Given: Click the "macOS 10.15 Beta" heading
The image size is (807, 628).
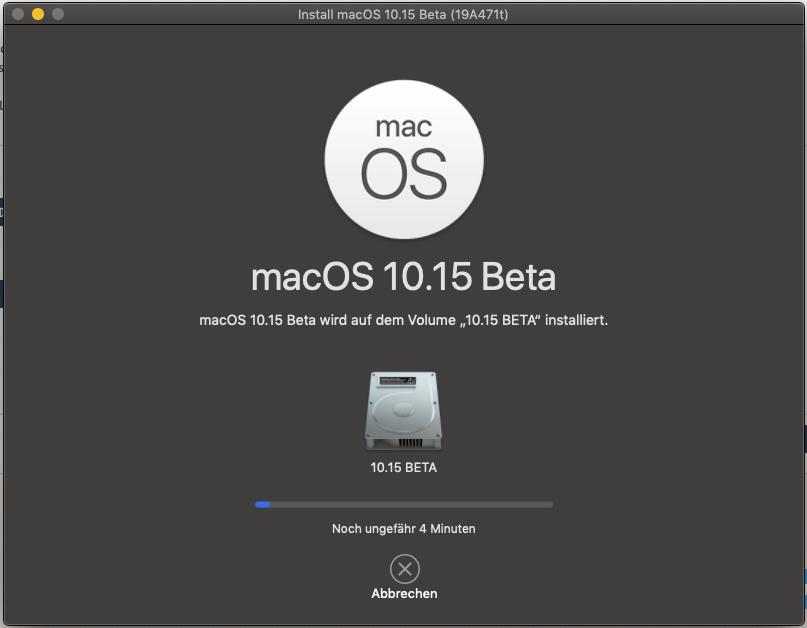Looking at the screenshot, I should [404, 277].
